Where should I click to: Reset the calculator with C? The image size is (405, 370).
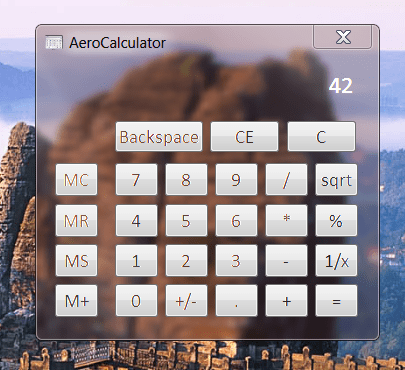click(321, 137)
